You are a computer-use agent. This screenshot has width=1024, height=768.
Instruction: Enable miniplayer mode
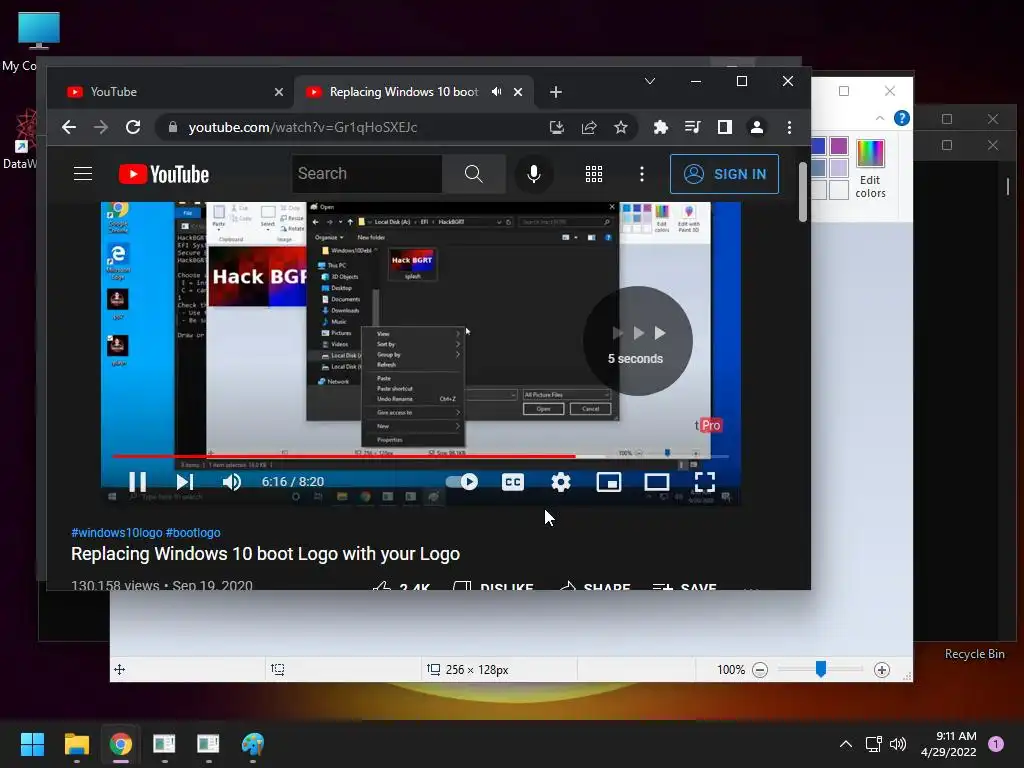pyautogui.click(x=609, y=482)
